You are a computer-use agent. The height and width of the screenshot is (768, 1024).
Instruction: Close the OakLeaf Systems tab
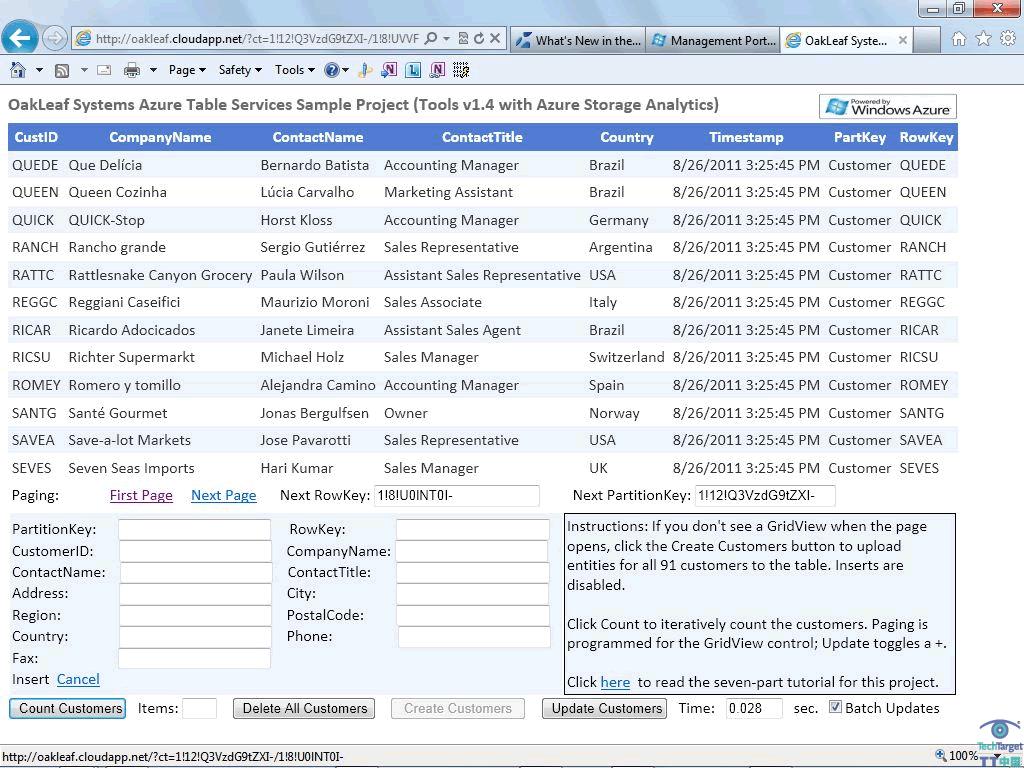(x=903, y=40)
